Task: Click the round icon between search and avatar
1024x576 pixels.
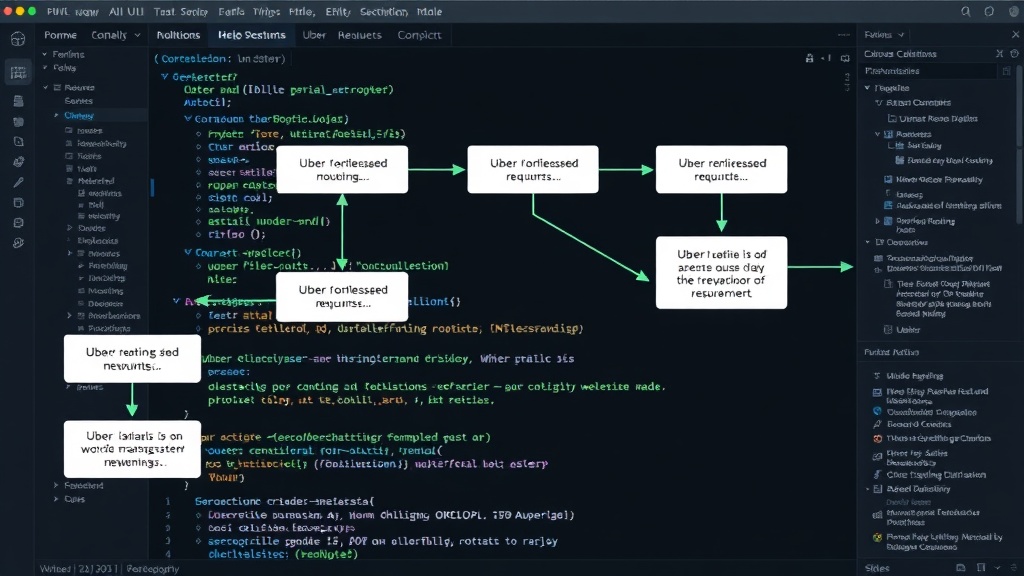Action: [x=989, y=12]
